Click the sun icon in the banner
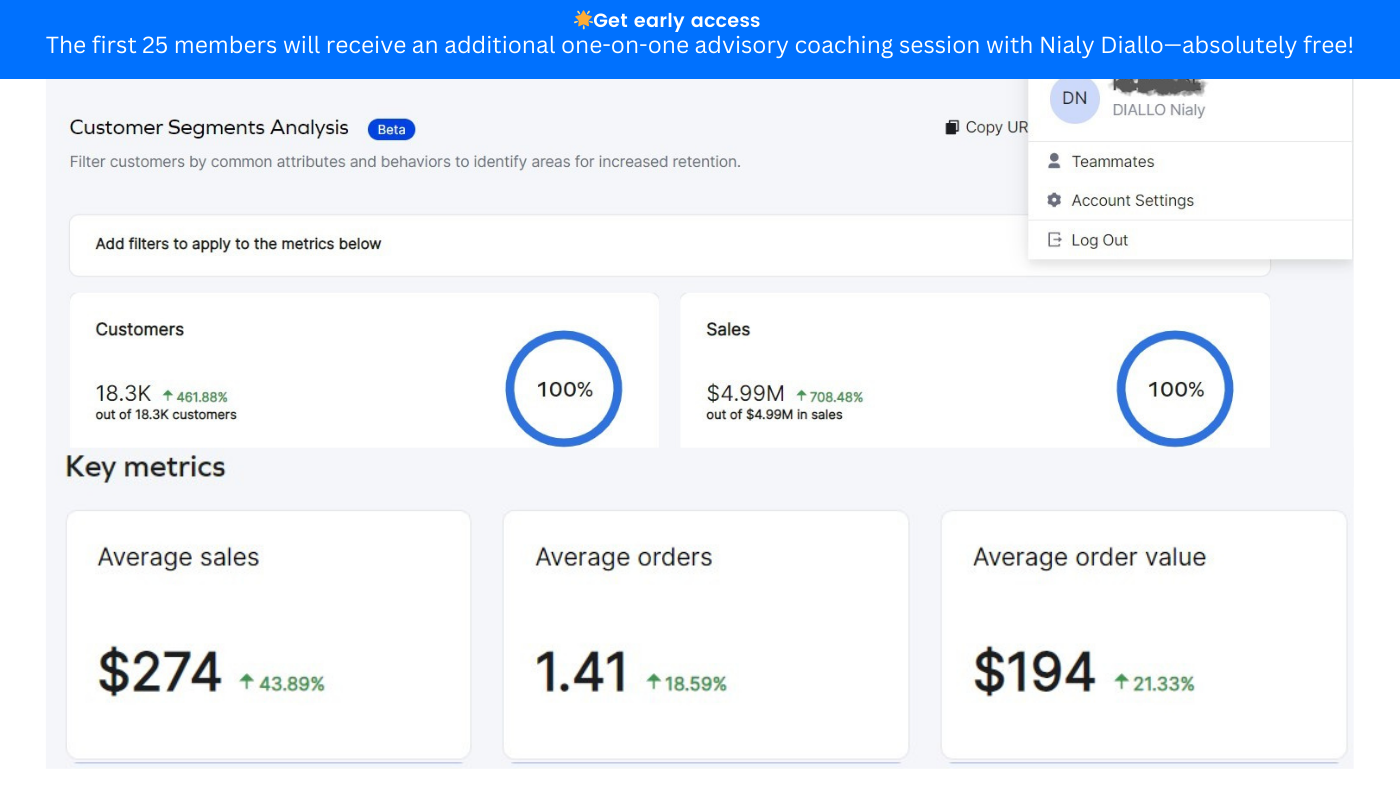Image resolution: width=1400 pixels, height=790 pixels. [x=583, y=20]
